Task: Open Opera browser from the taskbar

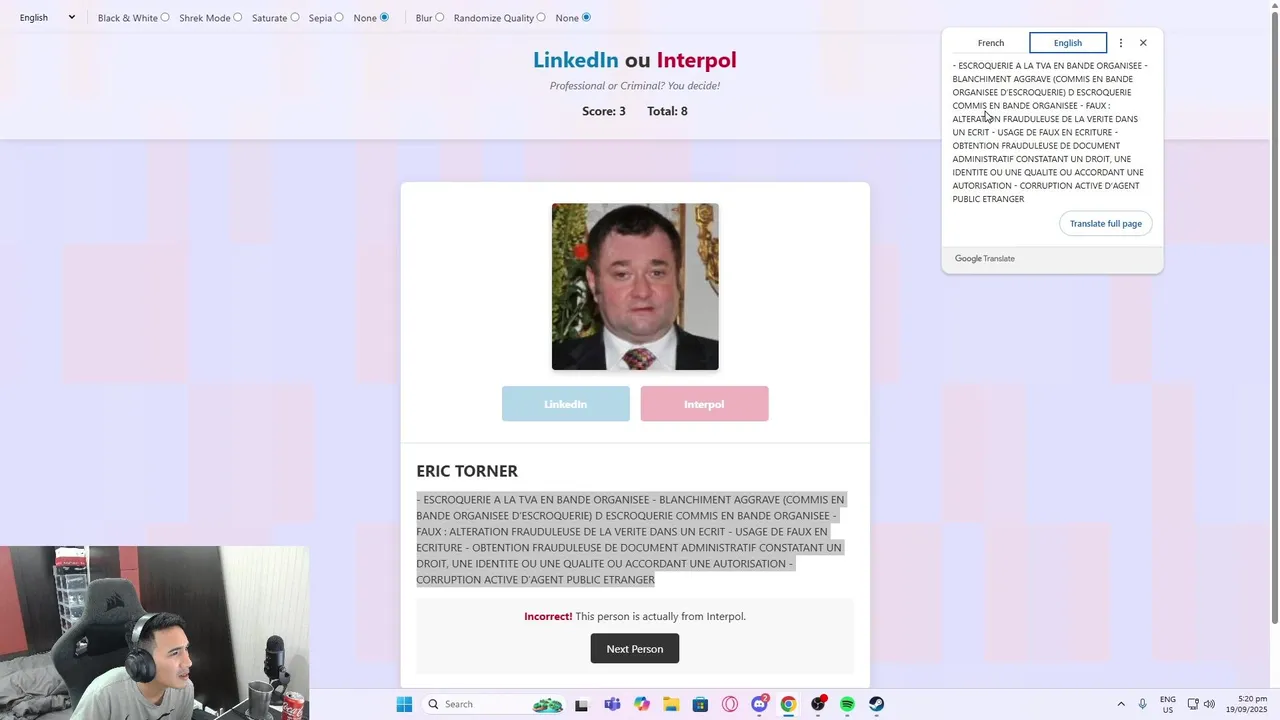Action: pyautogui.click(x=730, y=704)
